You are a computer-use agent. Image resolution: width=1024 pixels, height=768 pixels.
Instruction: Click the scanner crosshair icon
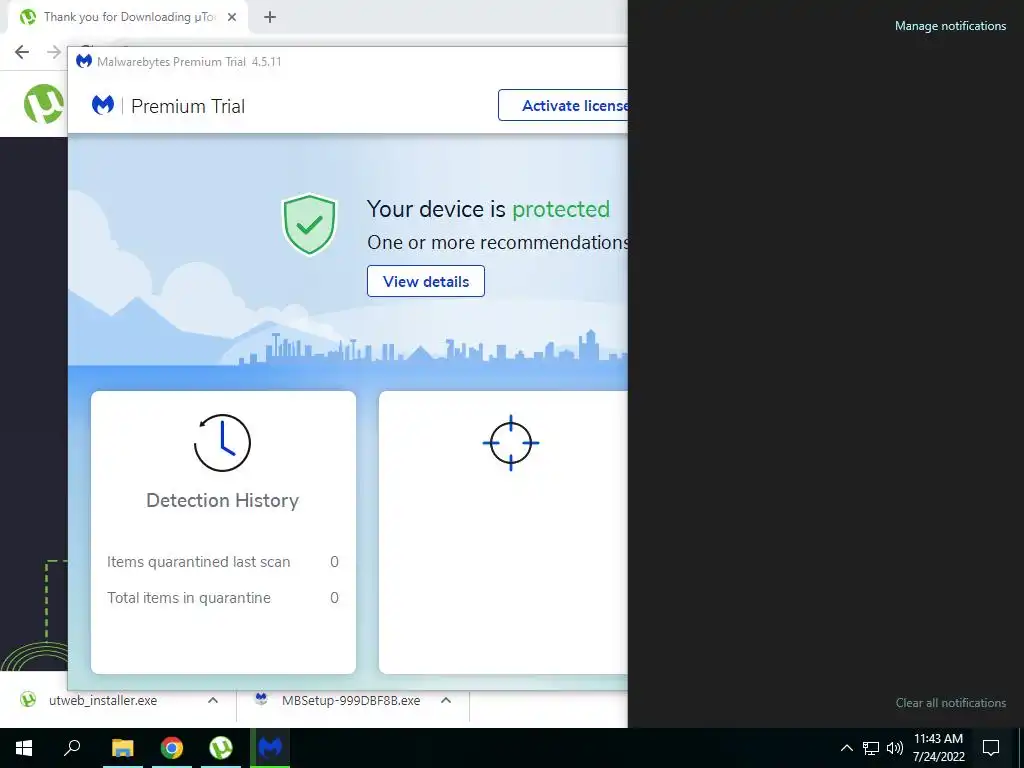pyautogui.click(x=511, y=443)
